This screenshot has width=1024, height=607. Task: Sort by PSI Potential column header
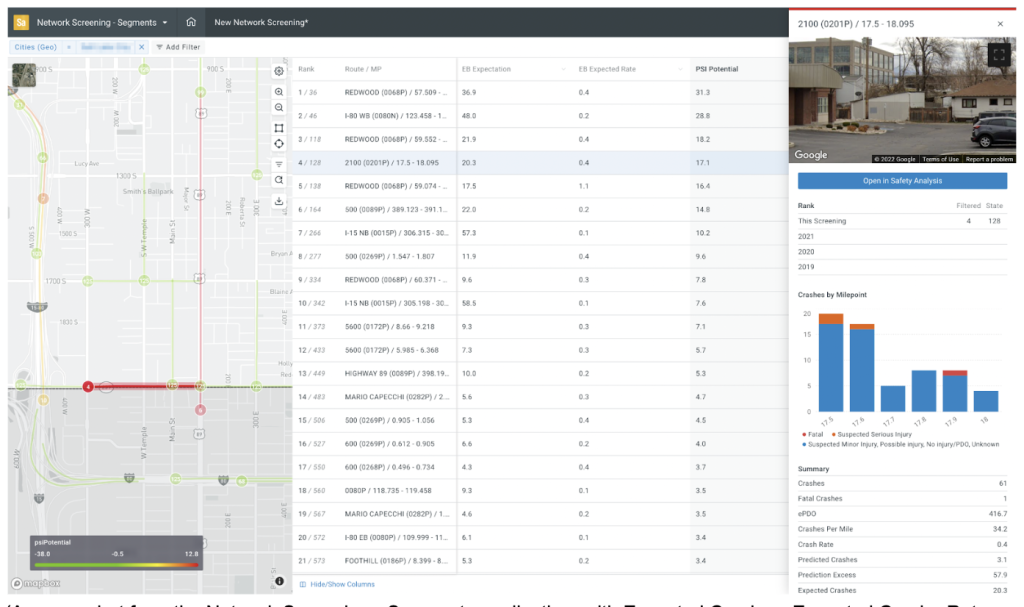716,69
